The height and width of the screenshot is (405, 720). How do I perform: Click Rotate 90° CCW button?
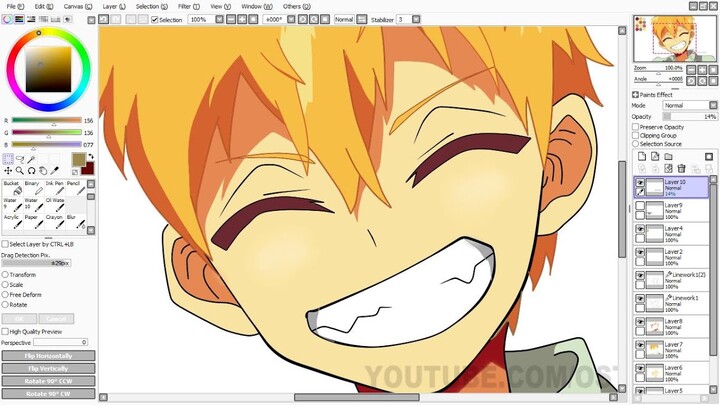[x=48, y=381]
